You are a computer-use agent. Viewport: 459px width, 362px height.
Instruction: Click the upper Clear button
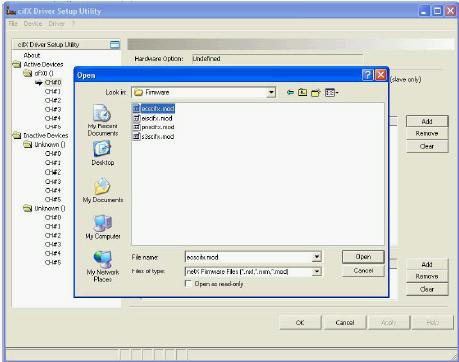click(427, 146)
